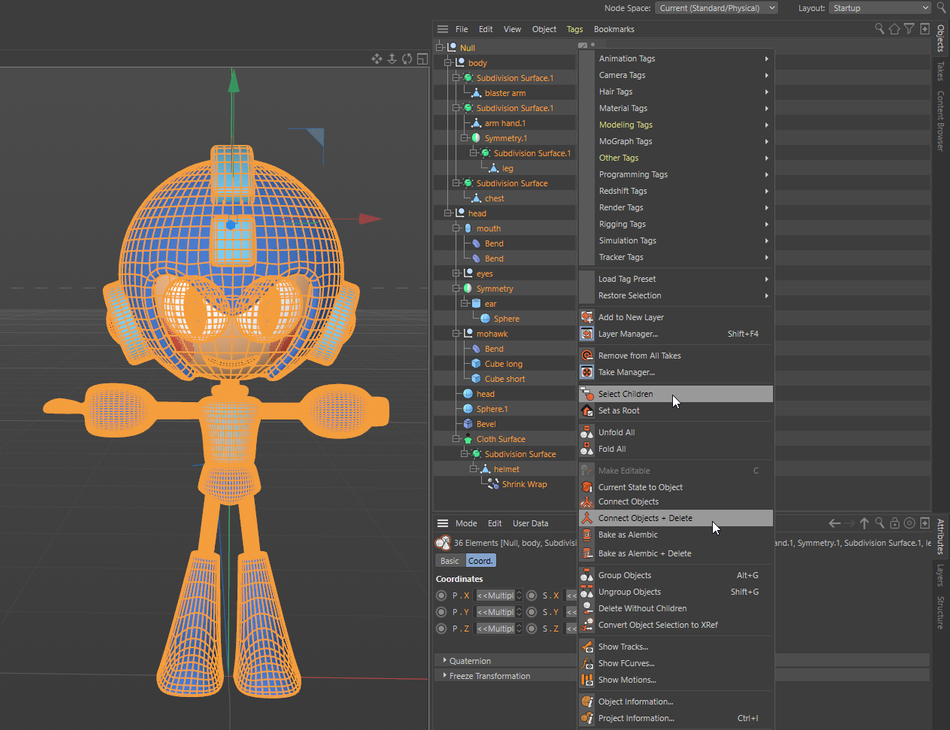Open the Layout Startup dropdown
The image size is (950, 730).
coord(880,8)
